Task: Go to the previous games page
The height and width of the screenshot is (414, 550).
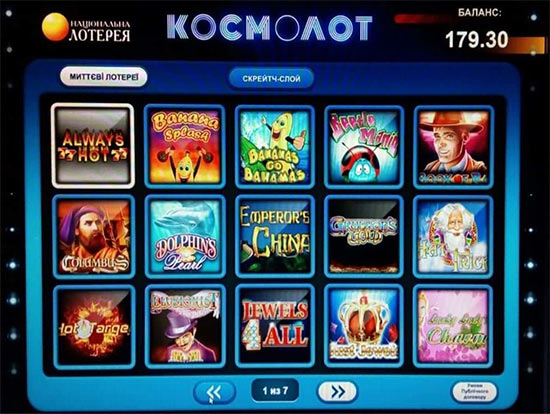Action: pyautogui.click(x=214, y=392)
